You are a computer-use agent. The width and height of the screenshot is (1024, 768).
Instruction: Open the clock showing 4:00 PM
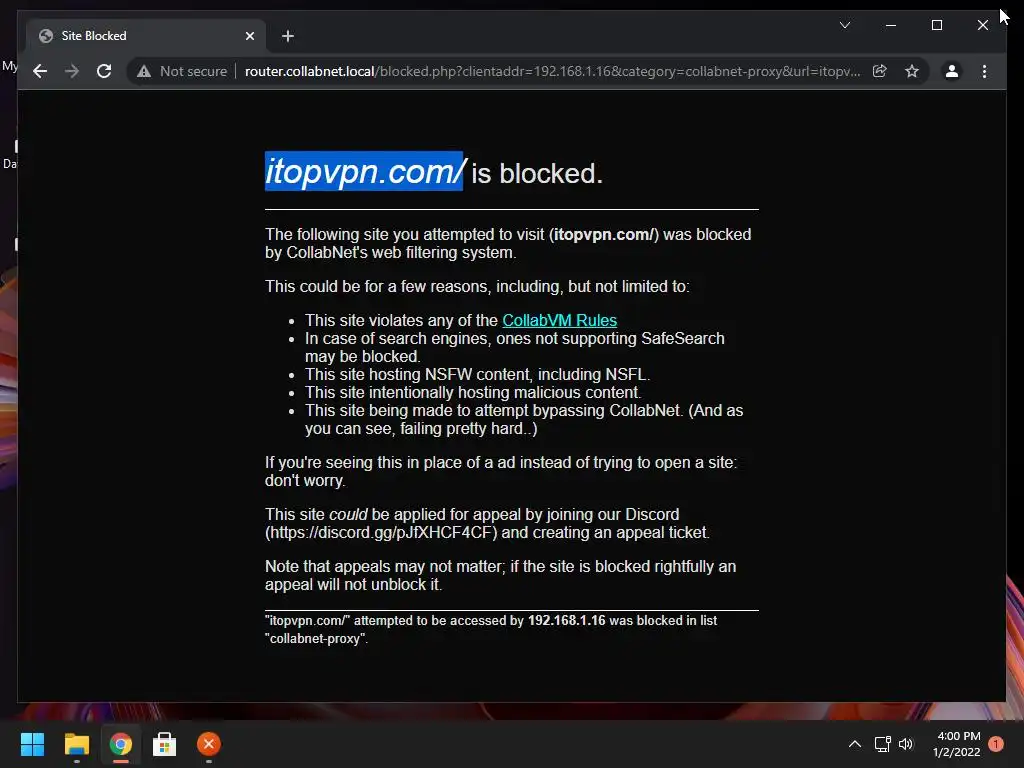956,744
